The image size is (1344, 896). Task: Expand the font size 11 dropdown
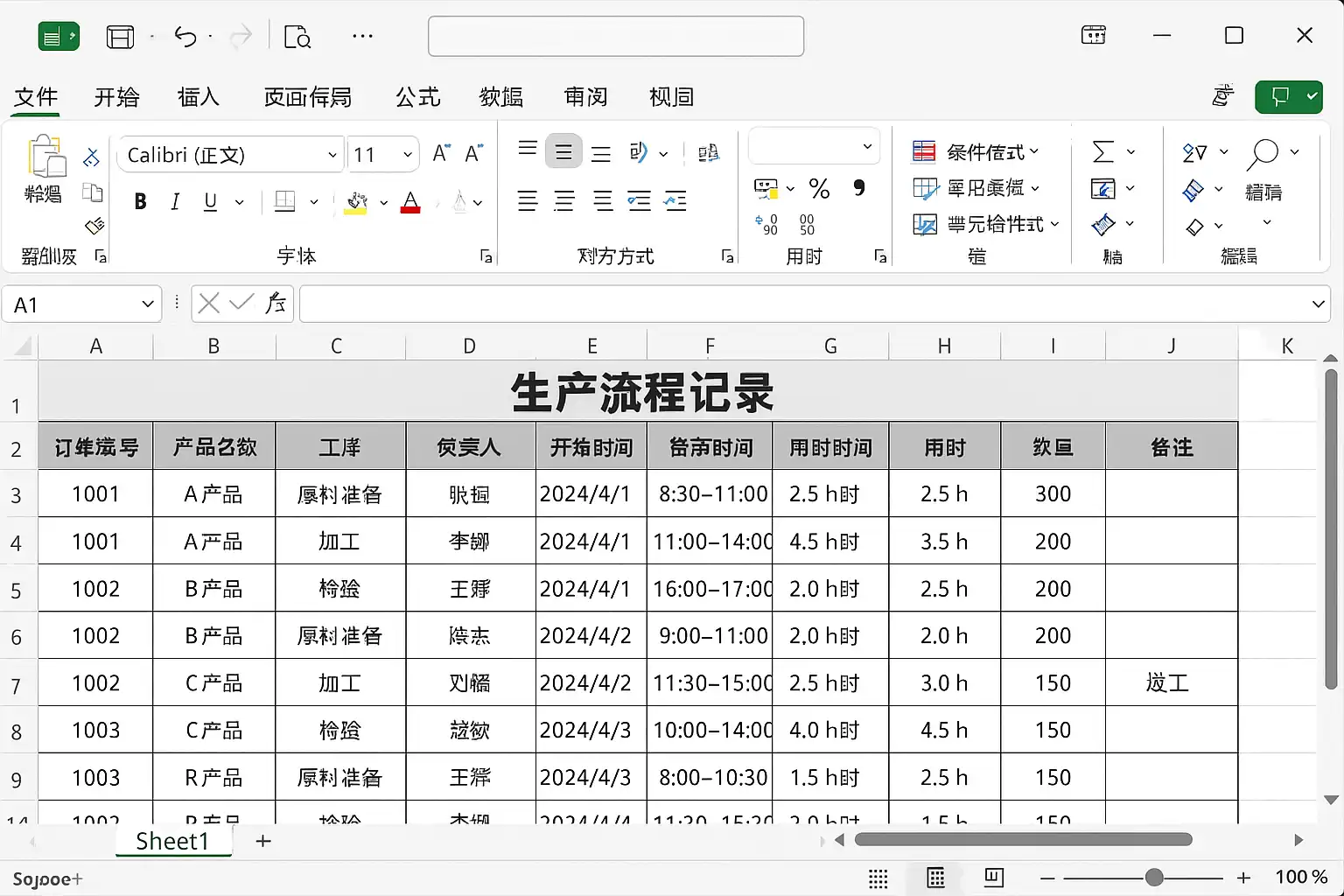tap(407, 155)
